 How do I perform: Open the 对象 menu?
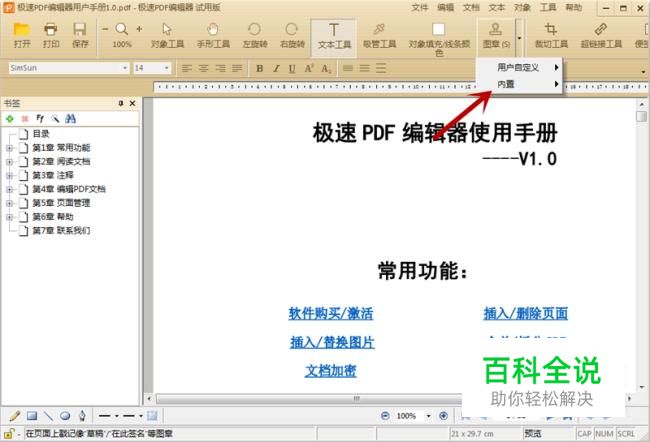(522, 7)
